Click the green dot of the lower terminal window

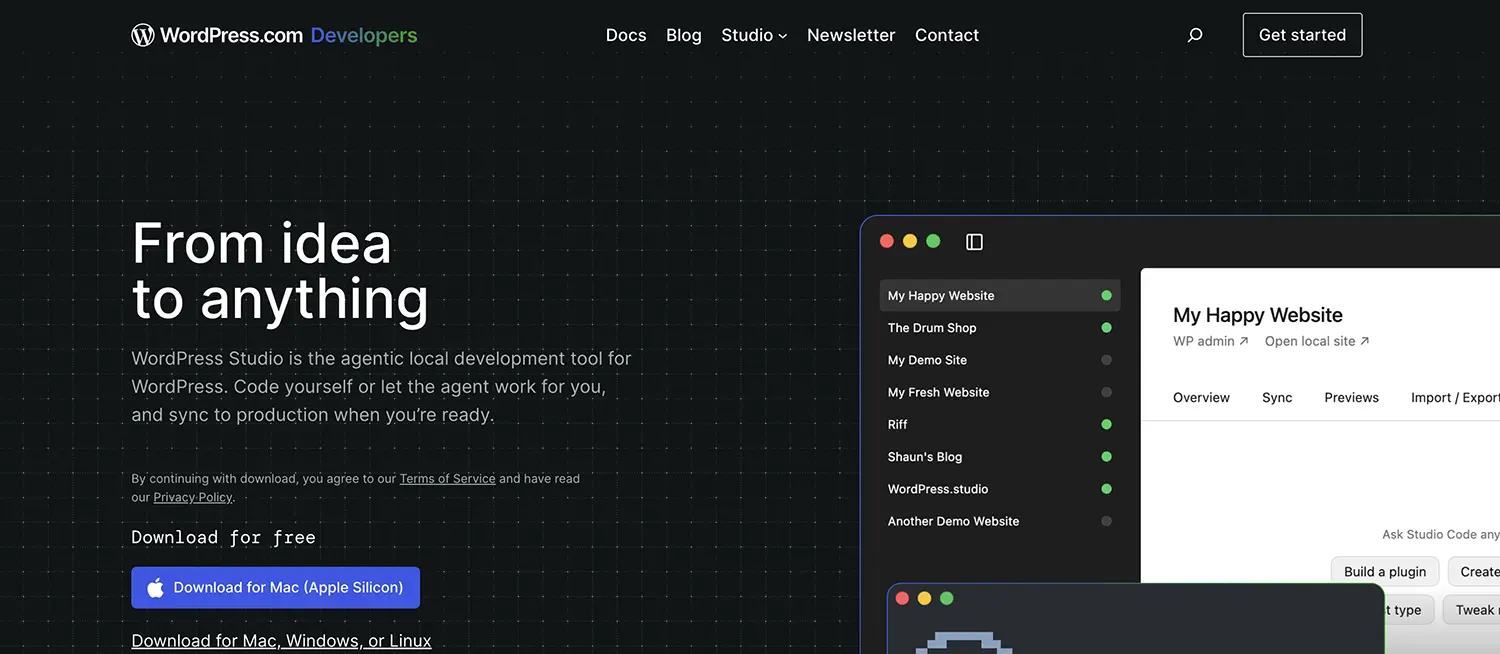[x=947, y=598]
